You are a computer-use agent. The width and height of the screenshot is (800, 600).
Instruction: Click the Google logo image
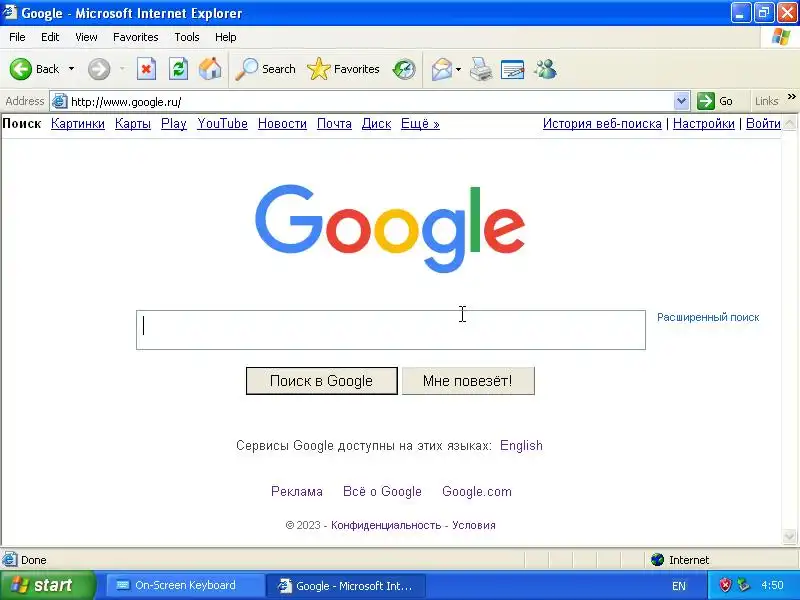(390, 228)
